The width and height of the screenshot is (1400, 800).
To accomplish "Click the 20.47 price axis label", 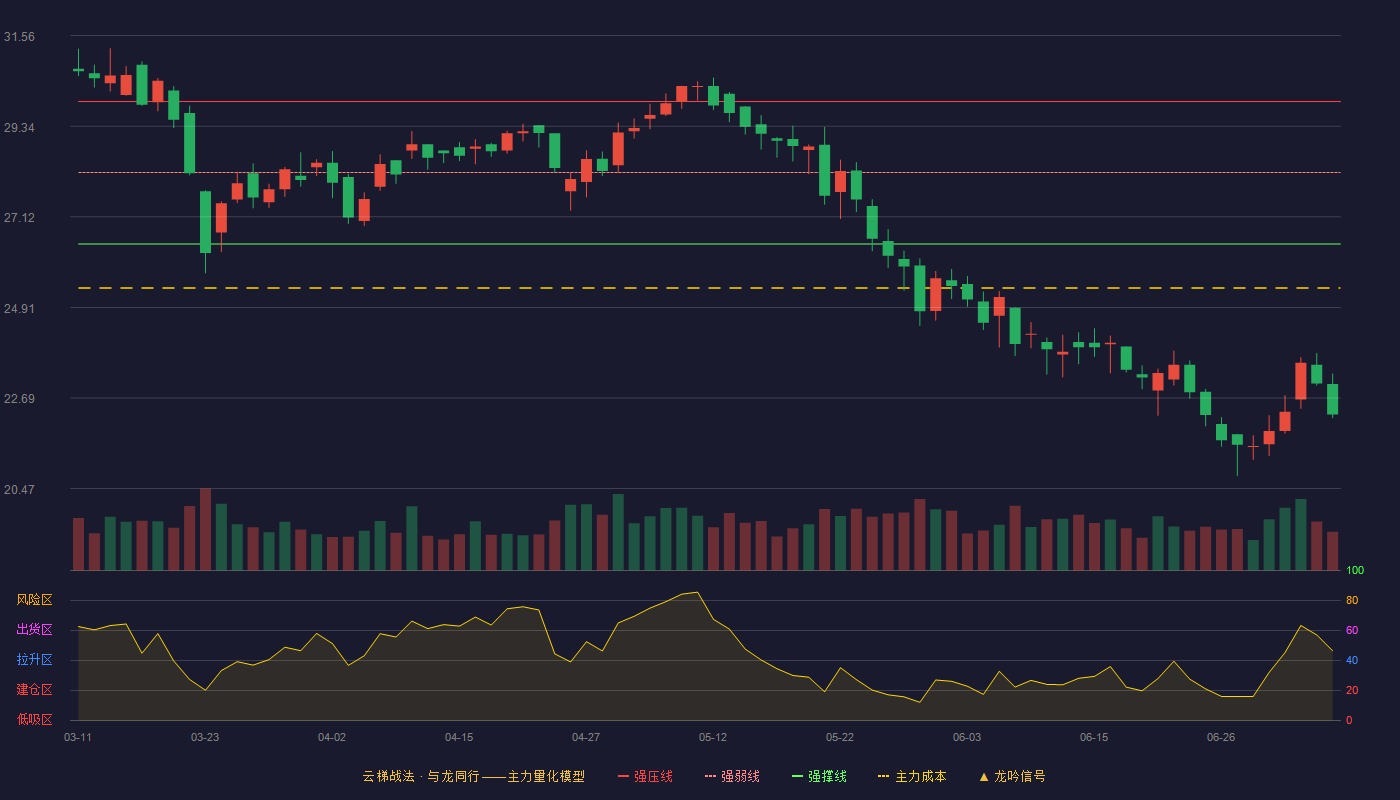I will point(19,490).
